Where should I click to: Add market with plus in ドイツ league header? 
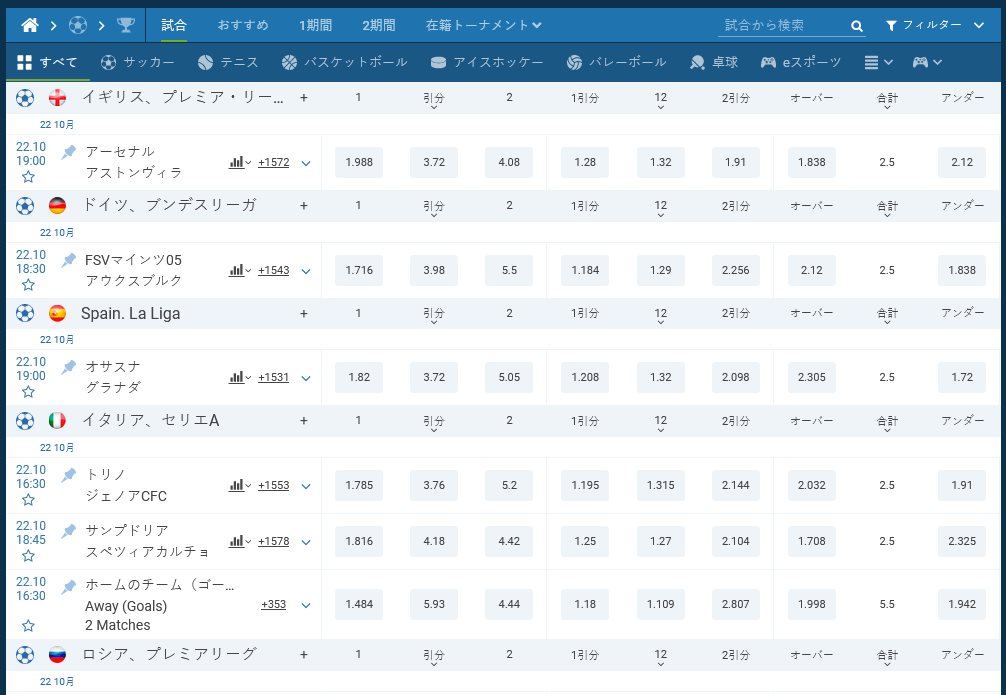(x=304, y=205)
